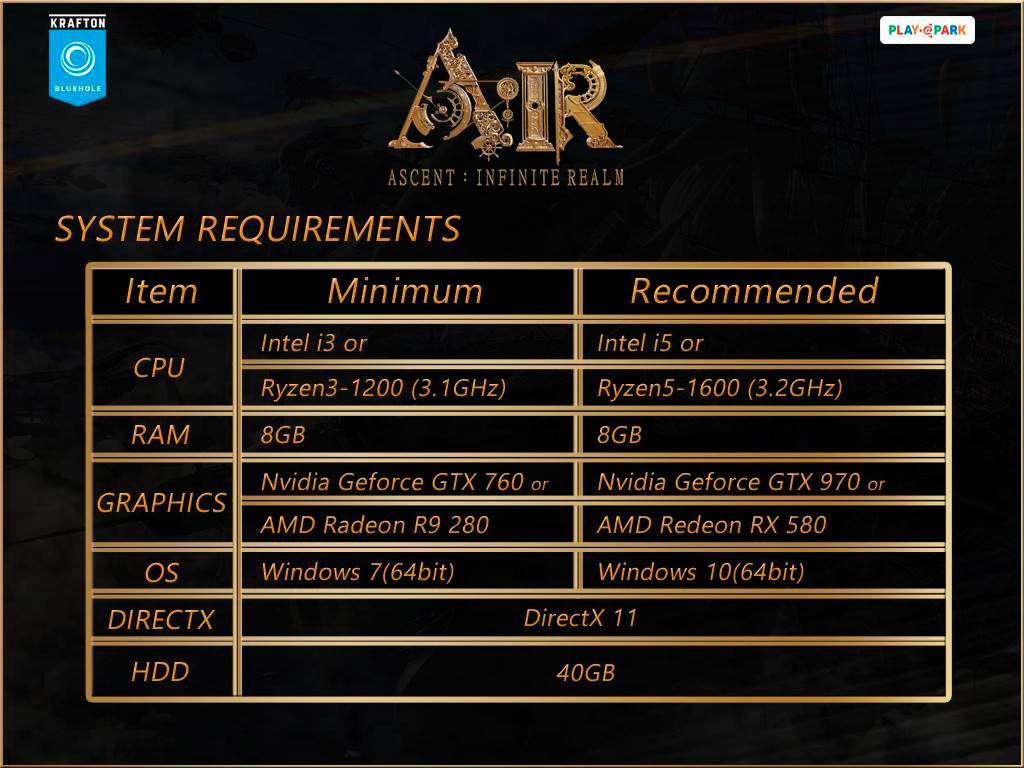Select the Recommended column header

754,291
